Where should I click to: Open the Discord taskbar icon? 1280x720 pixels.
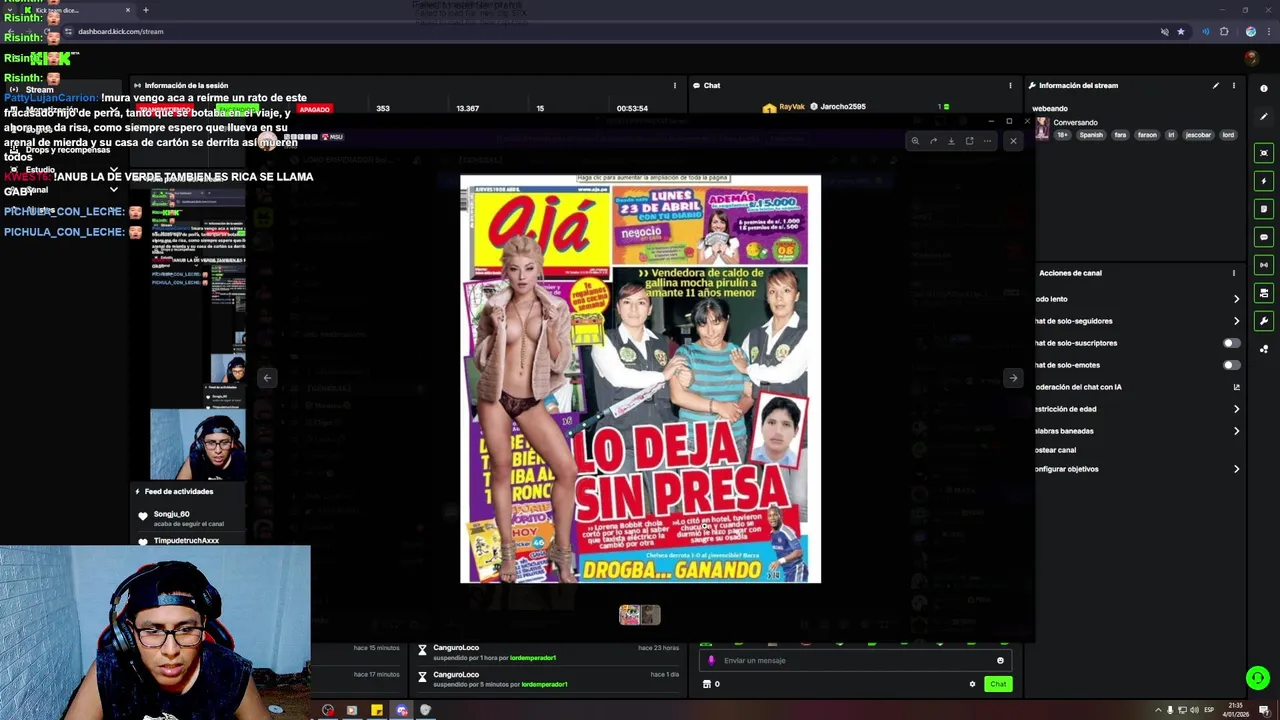tap(401, 710)
